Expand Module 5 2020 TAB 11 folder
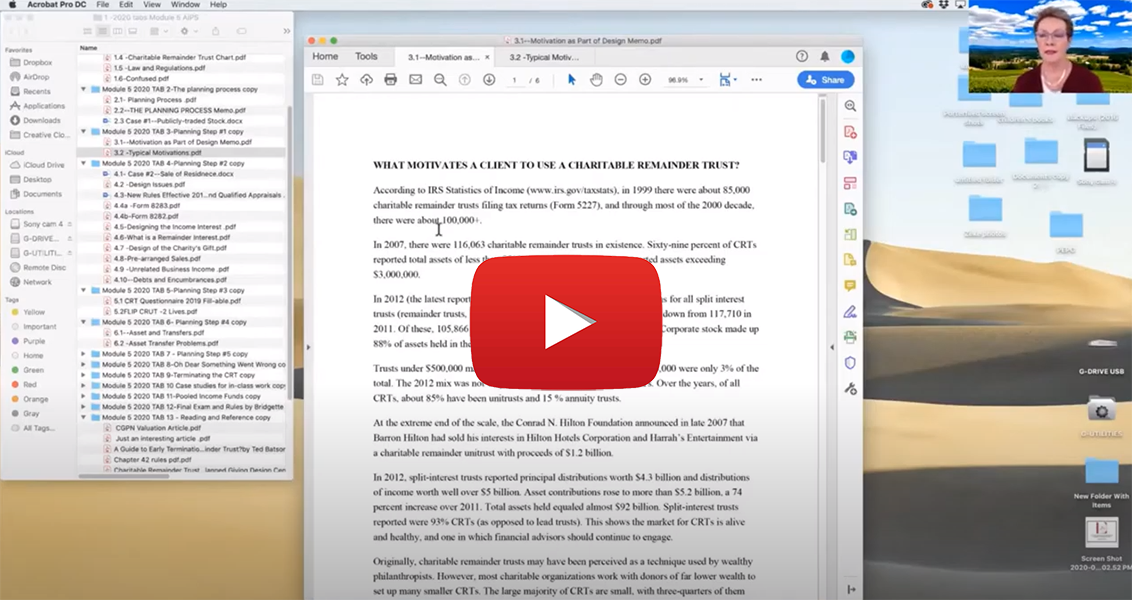Viewport: 1132px width, 600px height. [84, 396]
